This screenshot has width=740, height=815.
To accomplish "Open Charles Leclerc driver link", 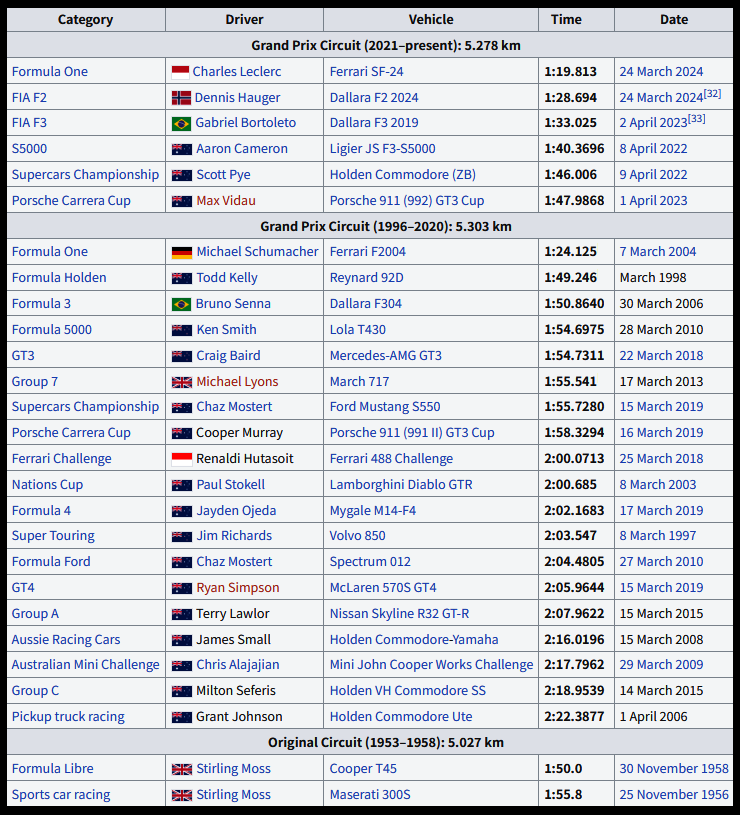I will click(236, 72).
